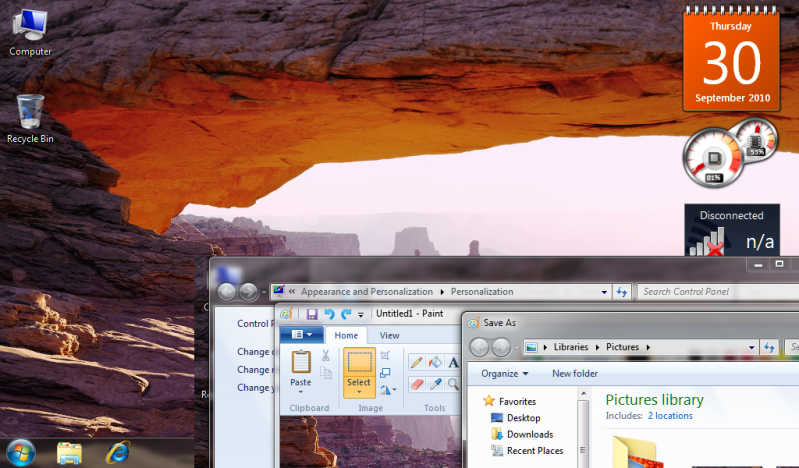
Task: Undo the last action in Paint
Action: (x=329, y=315)
